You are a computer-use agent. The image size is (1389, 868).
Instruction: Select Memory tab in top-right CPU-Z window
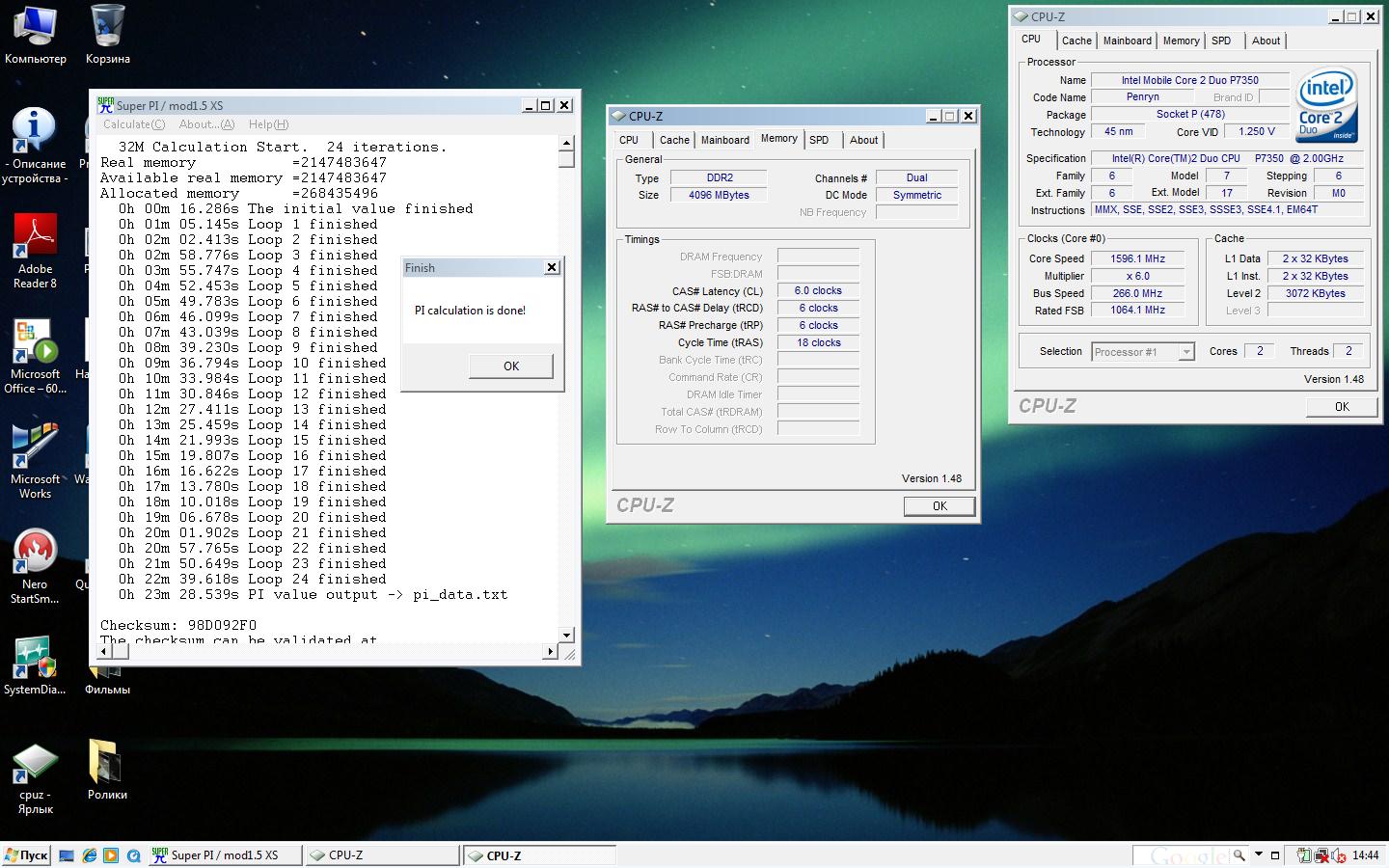pyautogui.click(x=1181, y=41)
